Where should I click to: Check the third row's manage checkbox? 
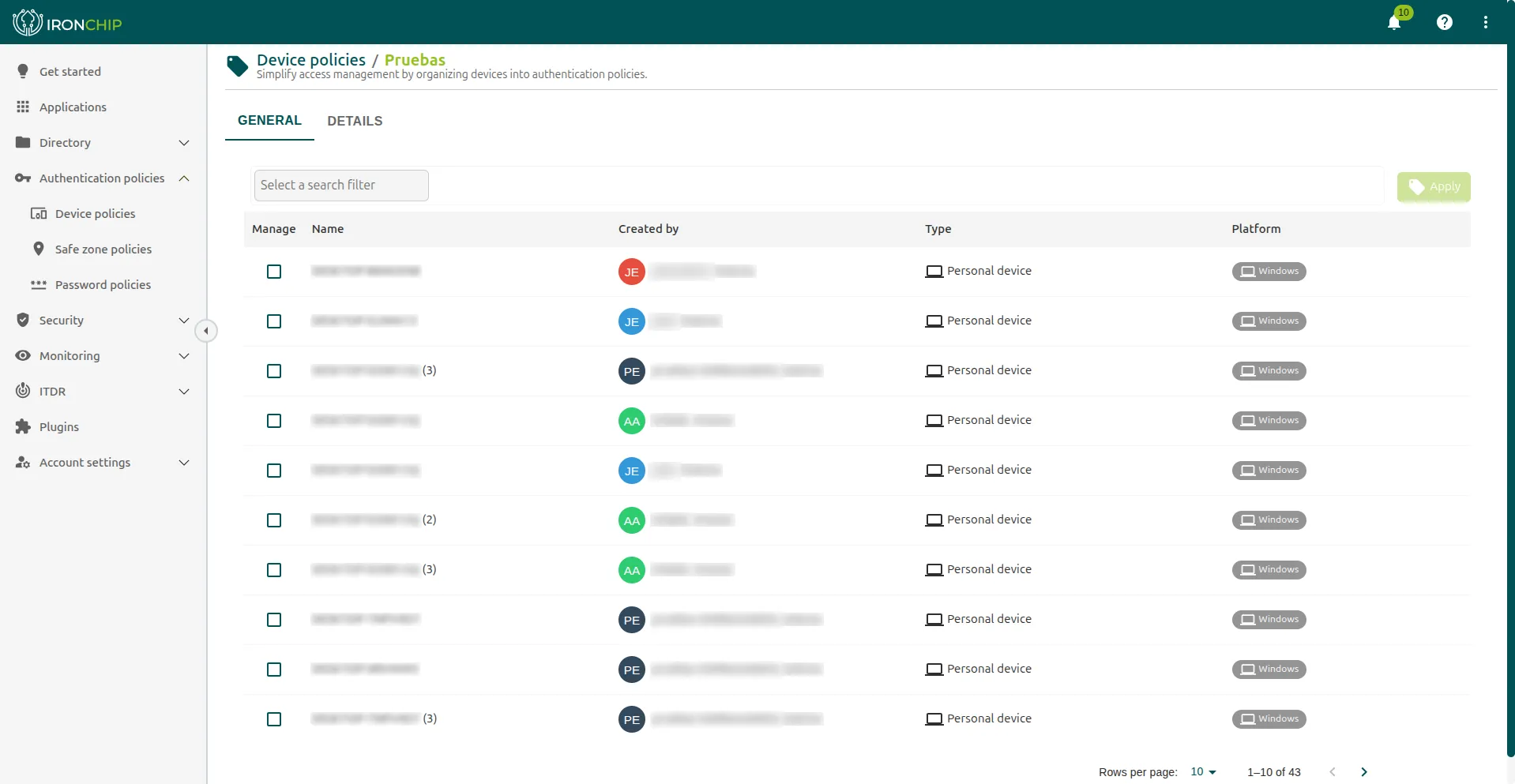point(274,371)
